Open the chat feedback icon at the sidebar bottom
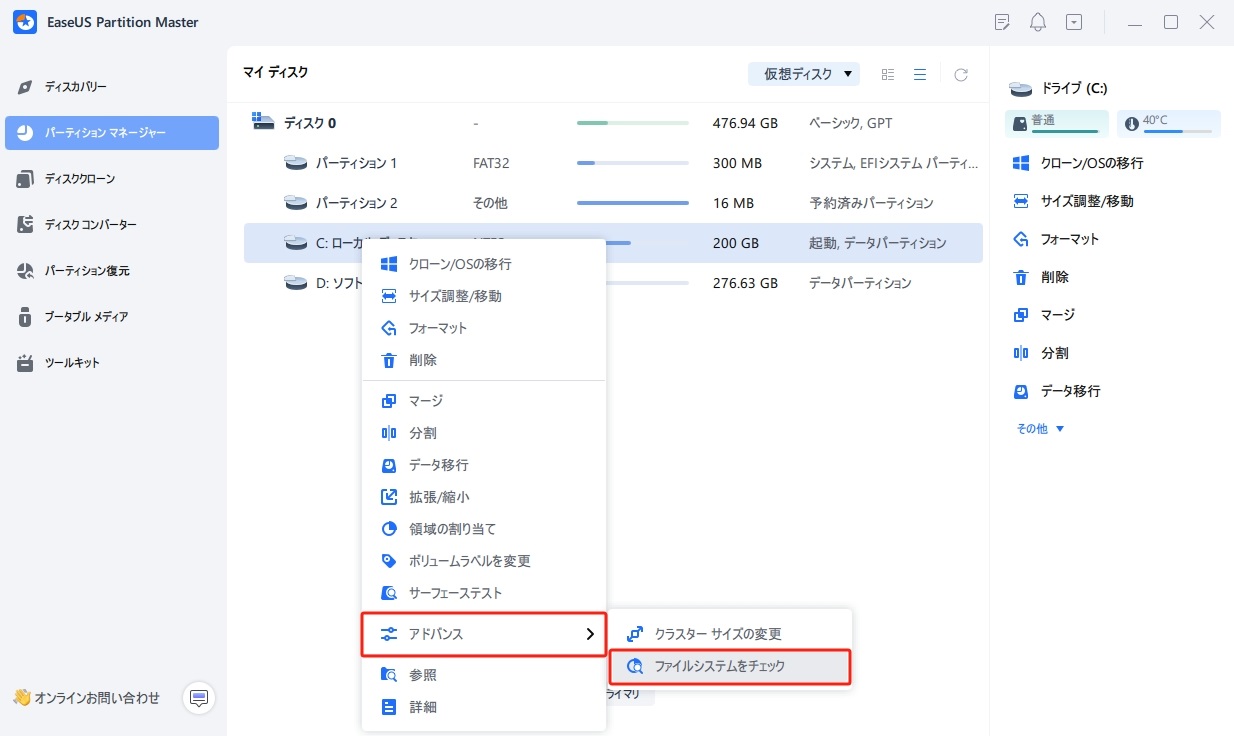Viewport: 1234px width, 736px height. [199, 698]
